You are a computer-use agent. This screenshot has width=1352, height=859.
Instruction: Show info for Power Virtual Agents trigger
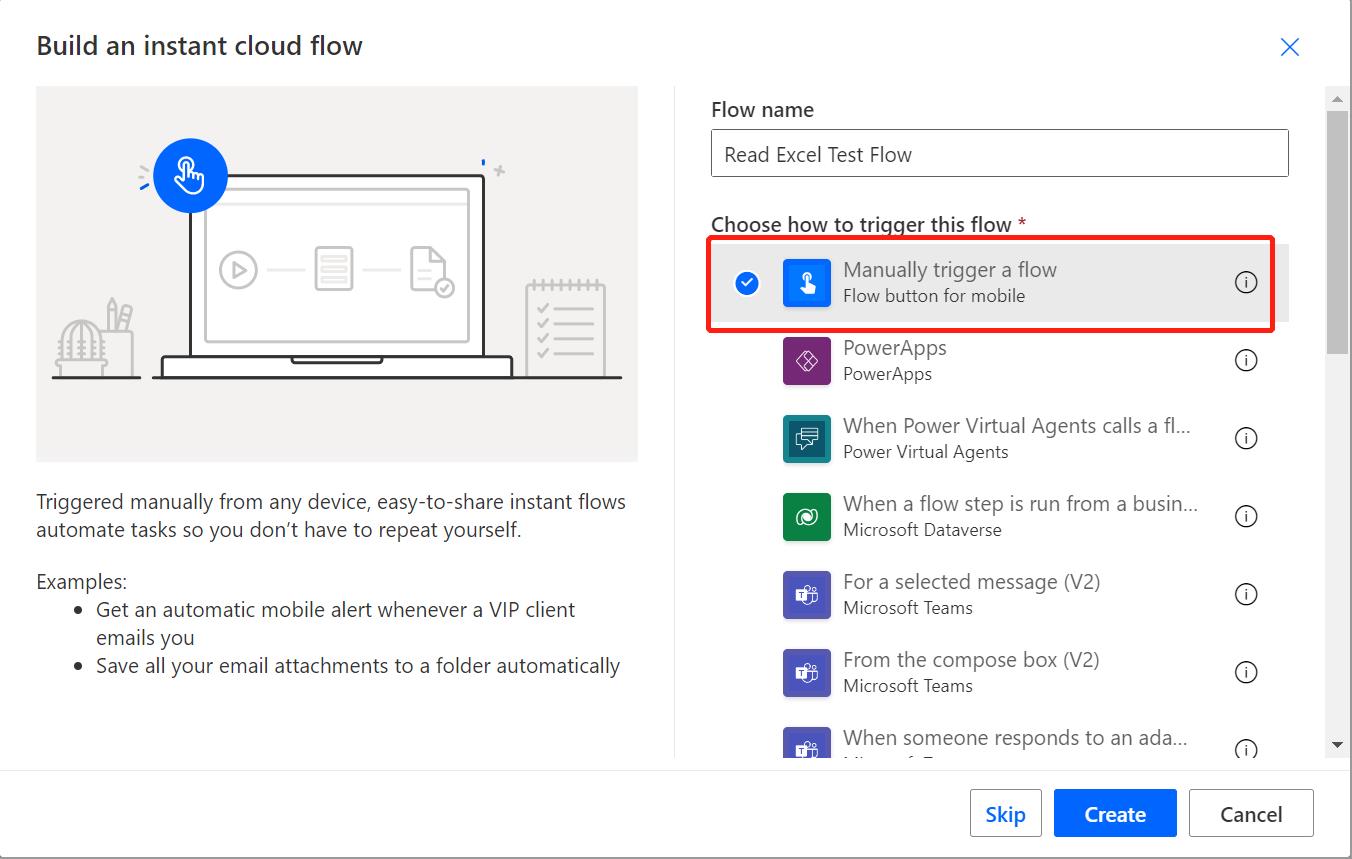click(1246, 438)
